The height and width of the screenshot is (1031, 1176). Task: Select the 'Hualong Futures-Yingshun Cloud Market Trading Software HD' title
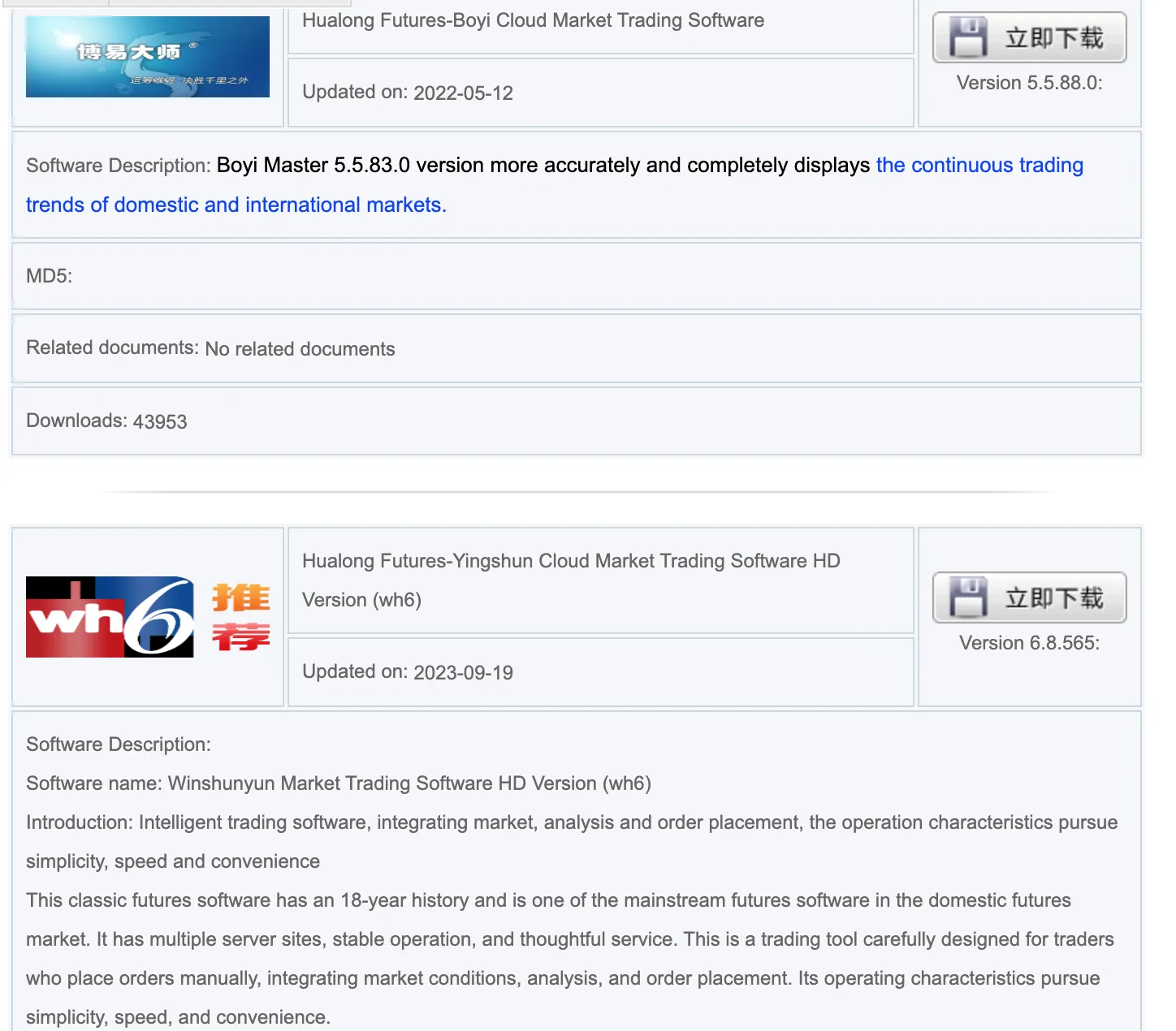click(x=571, y=580)
